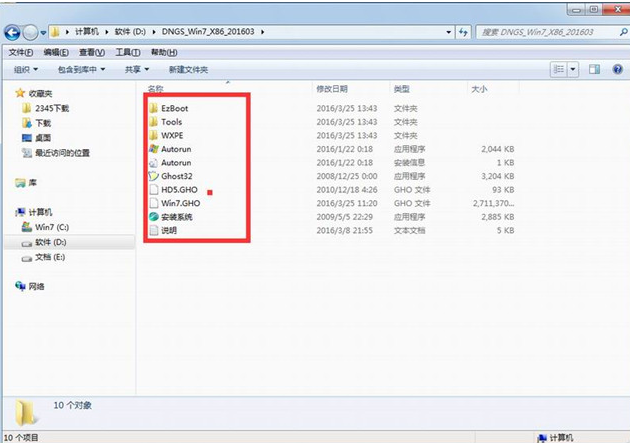
Task: Select the HD5.GHO file
Action: pos(177,190)
